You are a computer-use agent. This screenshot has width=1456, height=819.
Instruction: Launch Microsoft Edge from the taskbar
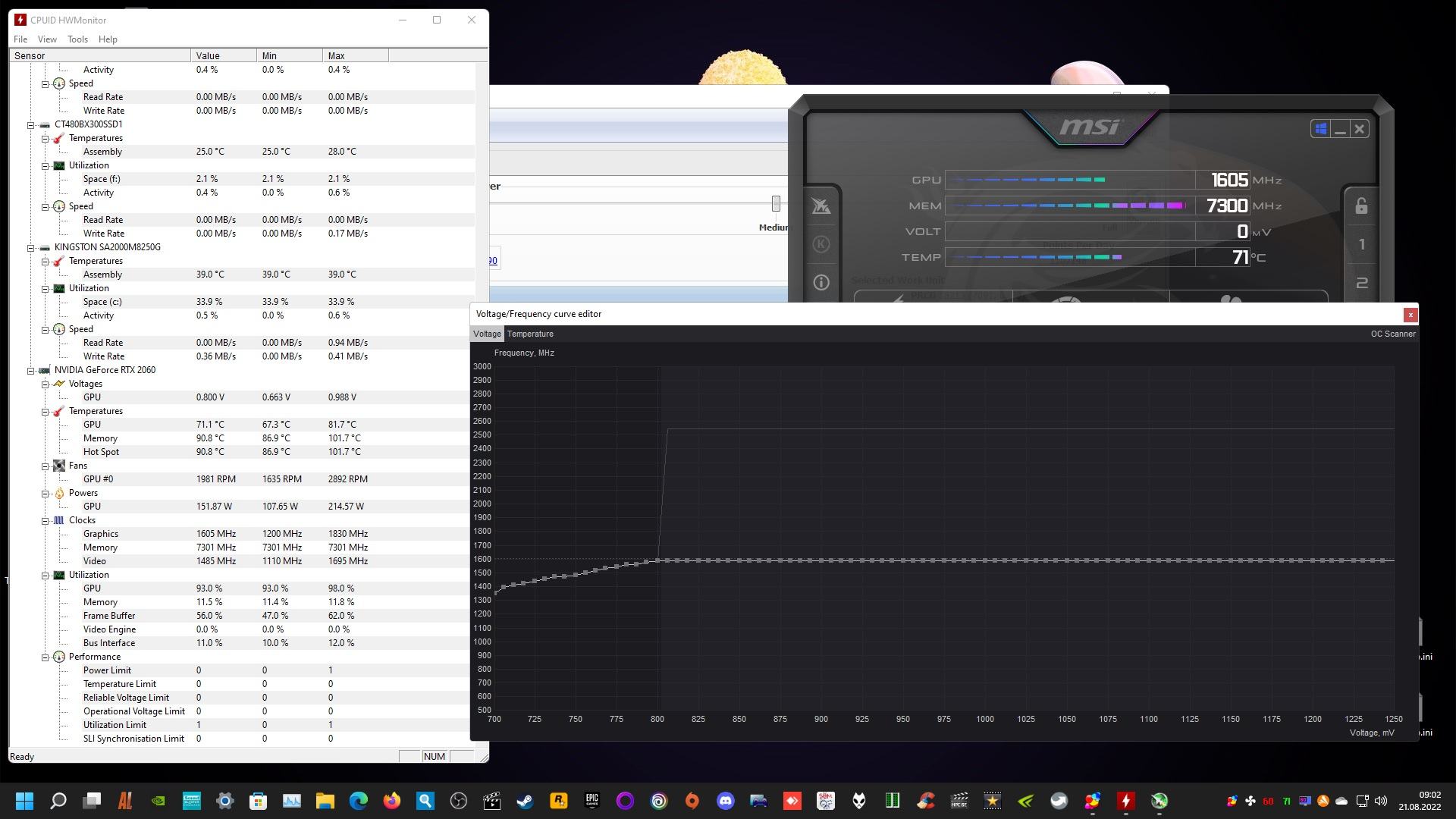359,801
